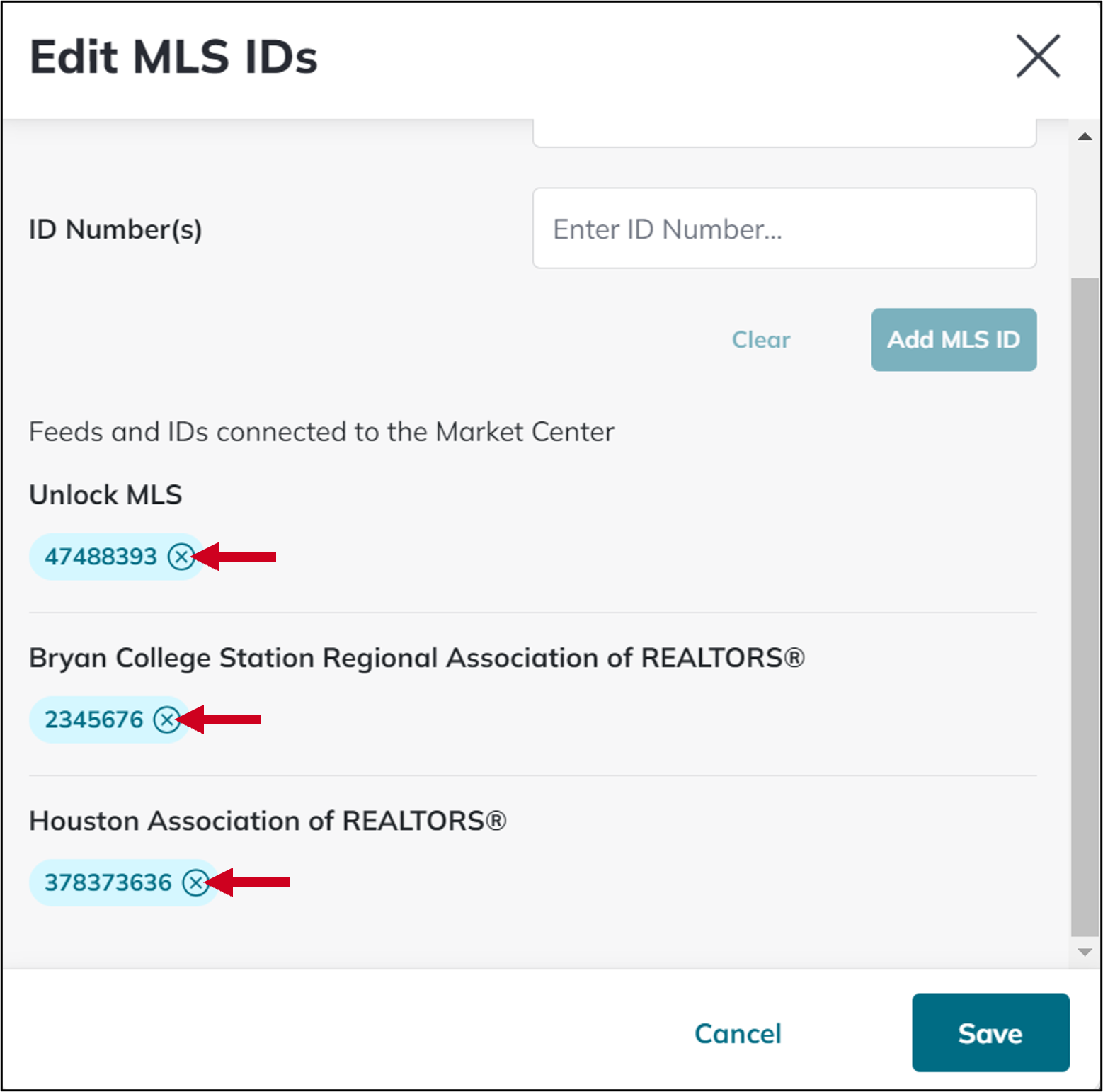This screenshot has width=1103, height=1092.
Task: Cancel editing MLS IDs
Action: [737, 1033]
